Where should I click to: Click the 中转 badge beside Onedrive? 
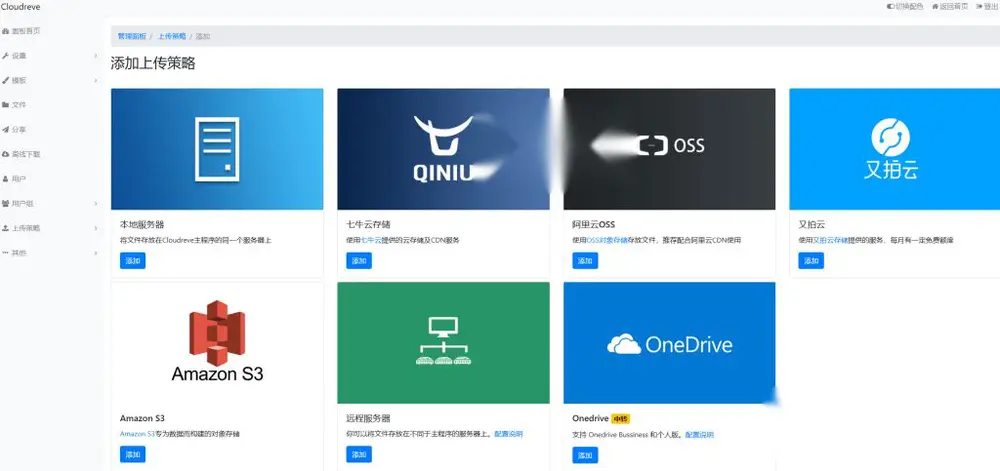620,419
